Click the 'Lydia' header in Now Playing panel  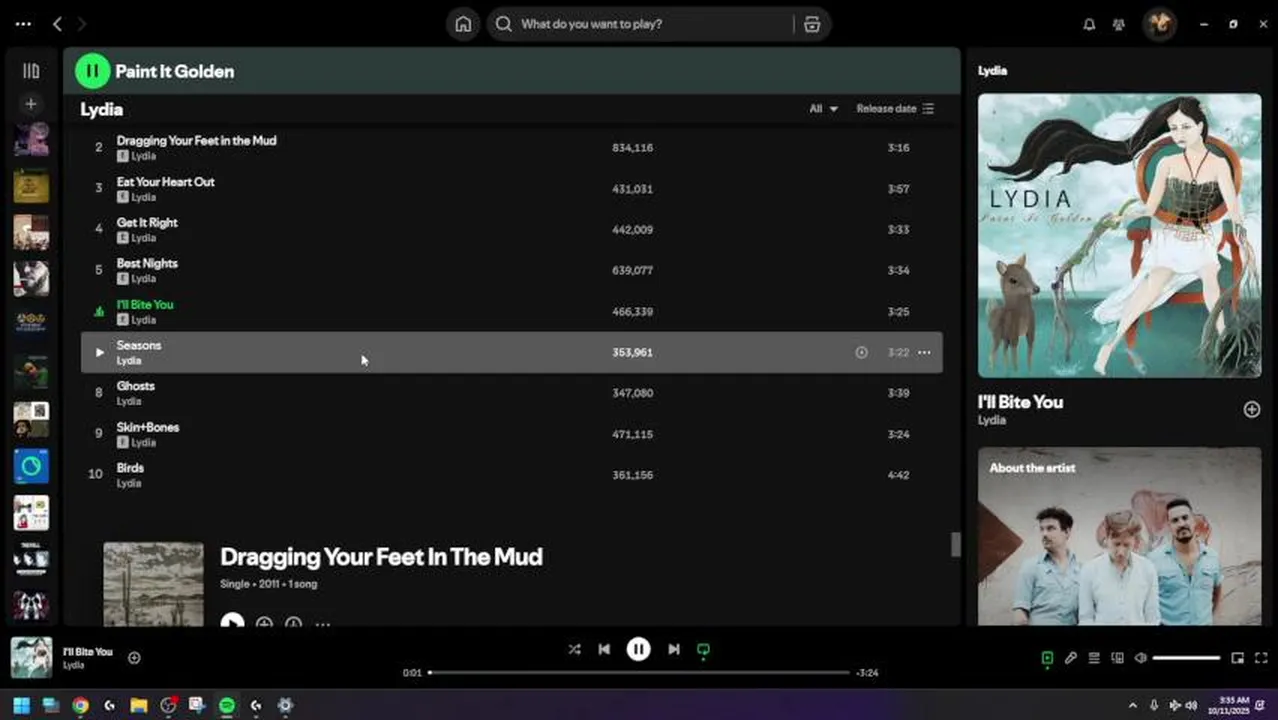click(992, 71)
